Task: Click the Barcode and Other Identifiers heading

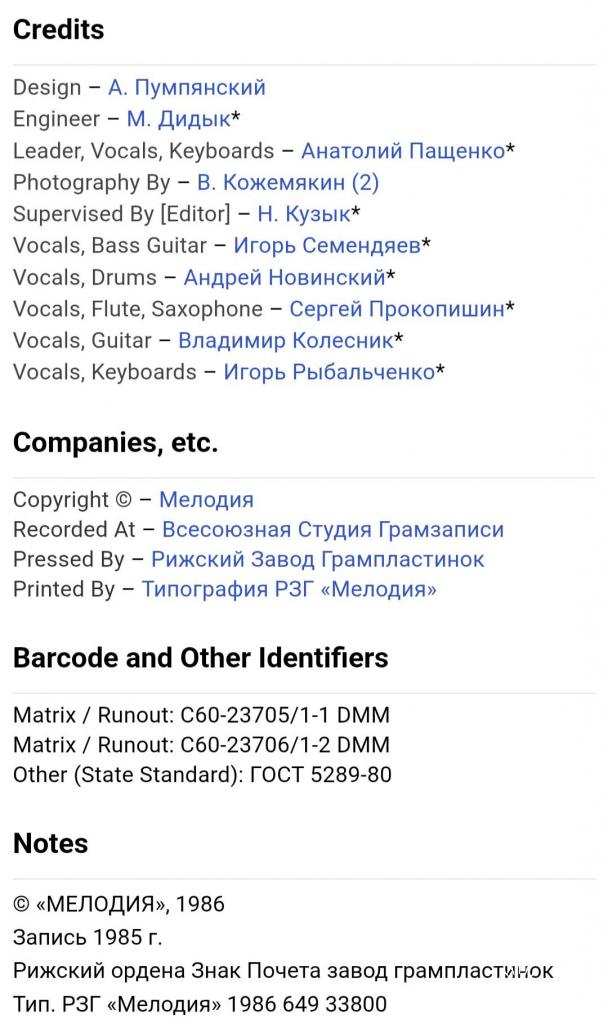Action: [200, 658]
